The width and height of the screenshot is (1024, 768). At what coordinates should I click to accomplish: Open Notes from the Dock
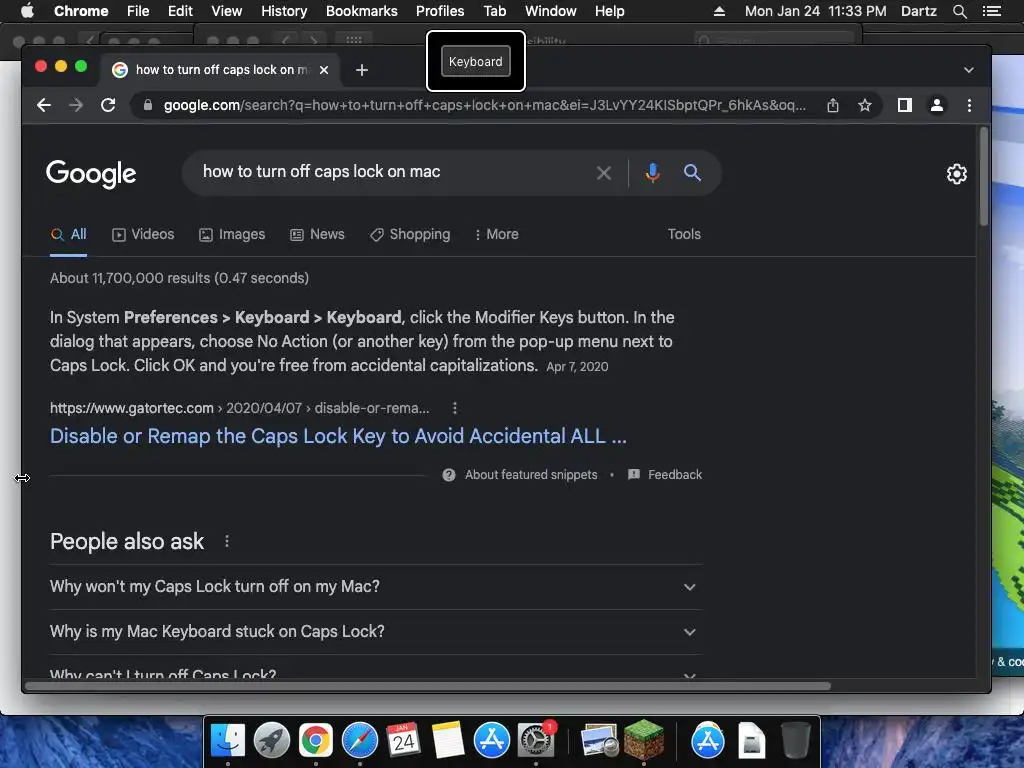[x=448, y=741]
